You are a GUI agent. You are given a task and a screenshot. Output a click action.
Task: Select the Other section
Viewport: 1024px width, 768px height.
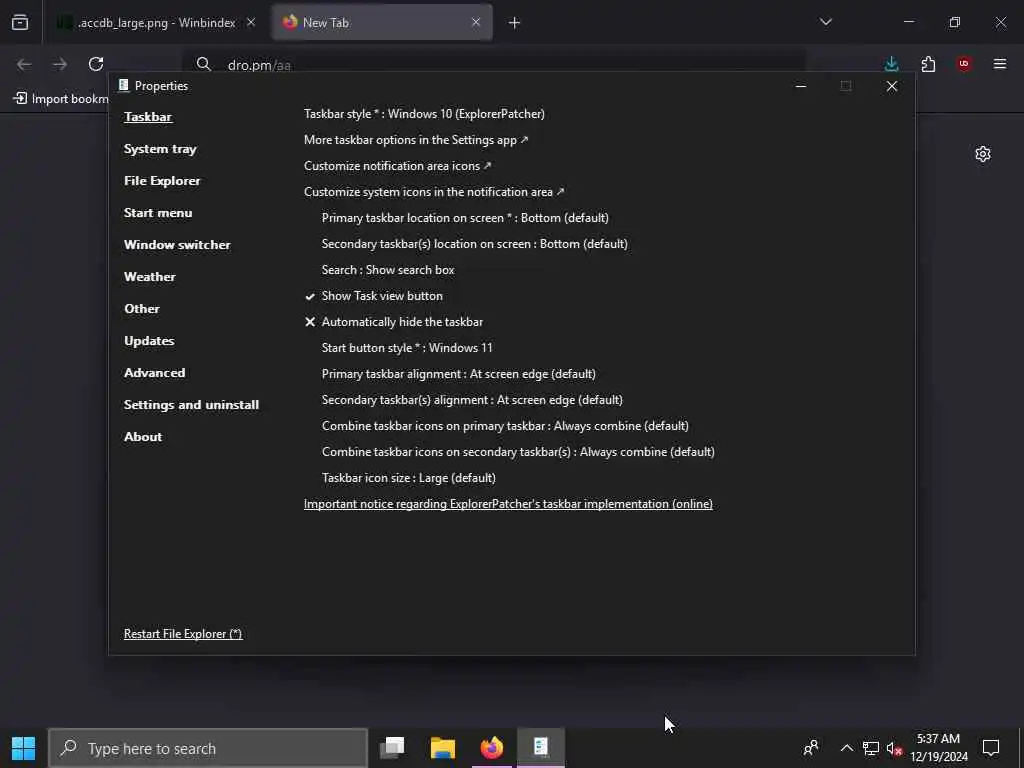click(142, 309)
